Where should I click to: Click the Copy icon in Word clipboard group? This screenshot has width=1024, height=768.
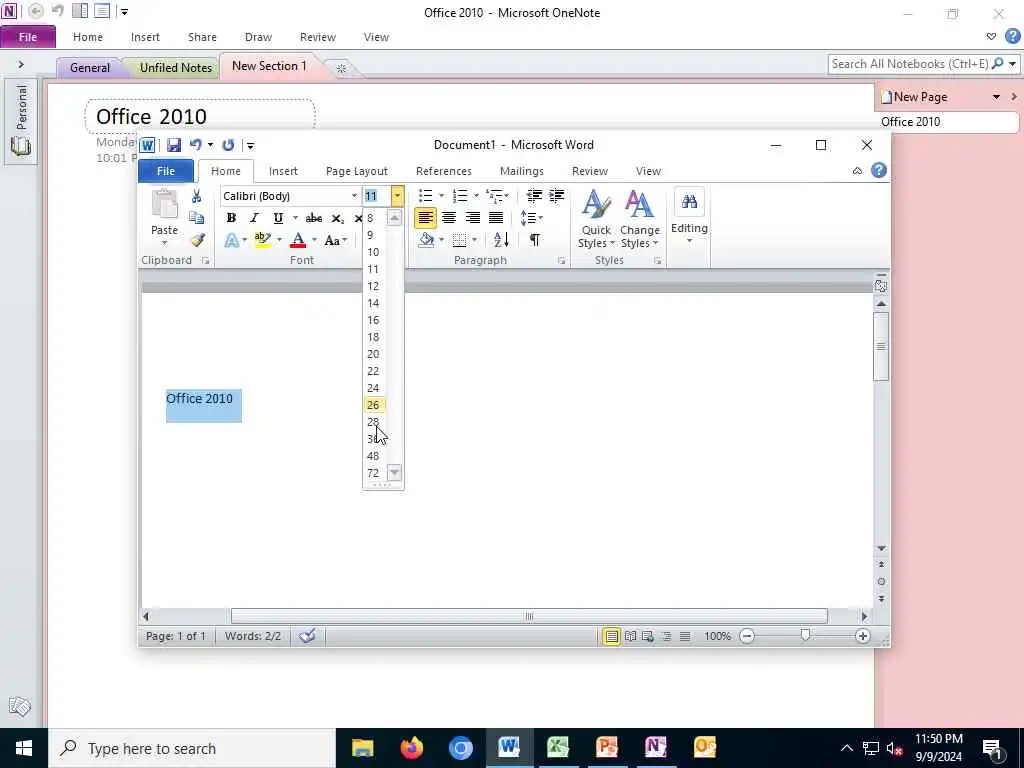coord(196,217)
